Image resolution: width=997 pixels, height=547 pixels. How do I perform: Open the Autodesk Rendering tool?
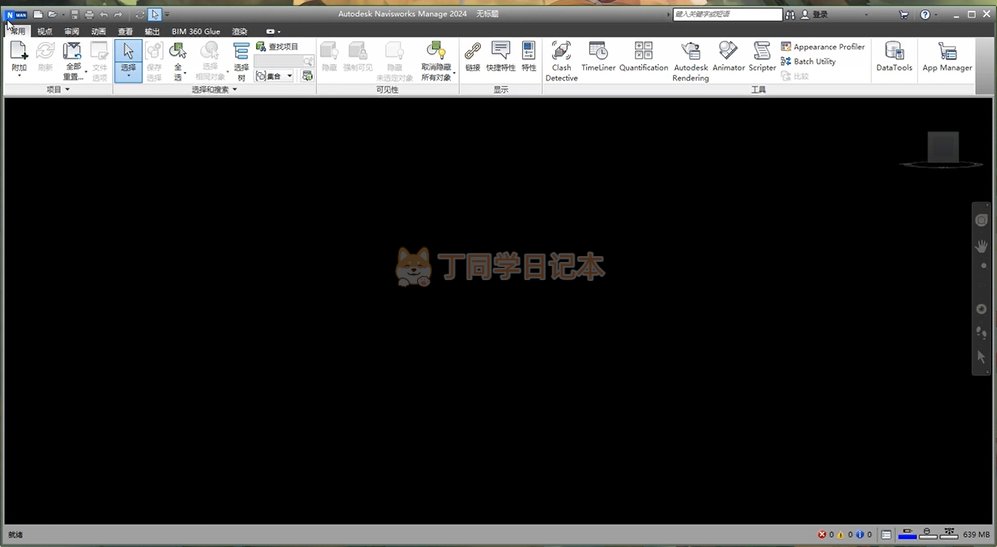691,60
